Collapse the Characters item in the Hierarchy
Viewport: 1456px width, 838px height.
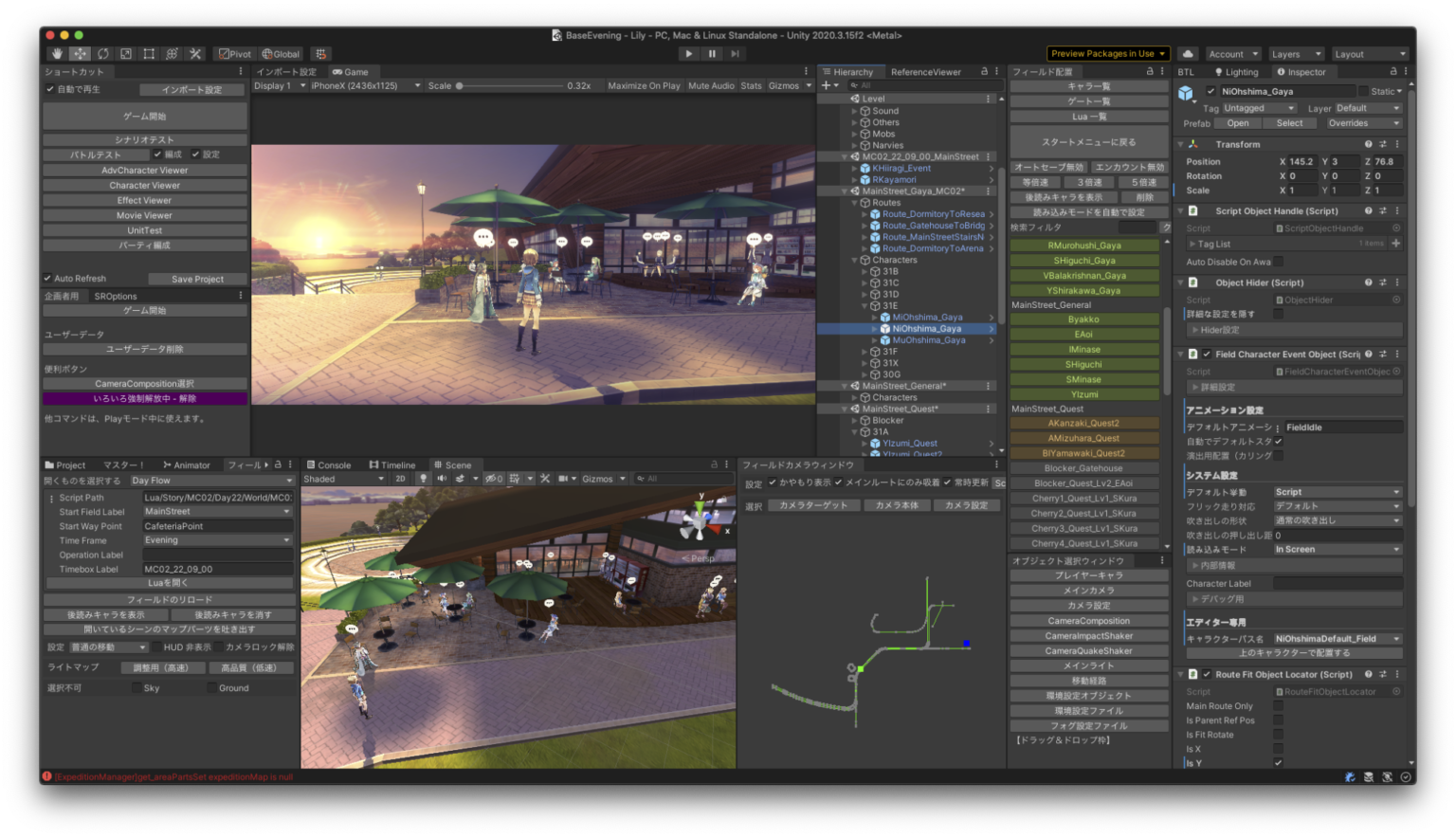click(x=856, y=260)
